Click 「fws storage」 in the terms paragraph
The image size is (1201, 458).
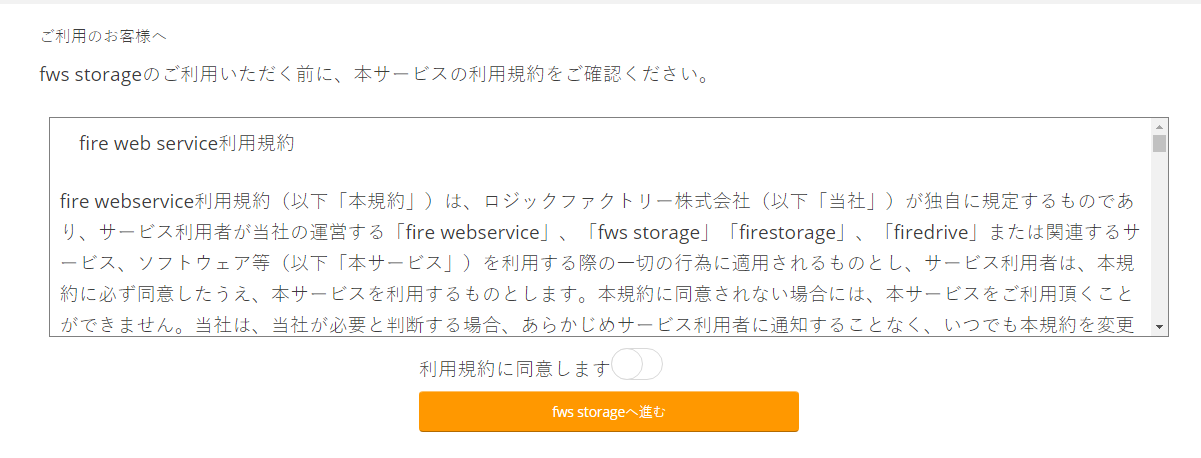(646, 232)
